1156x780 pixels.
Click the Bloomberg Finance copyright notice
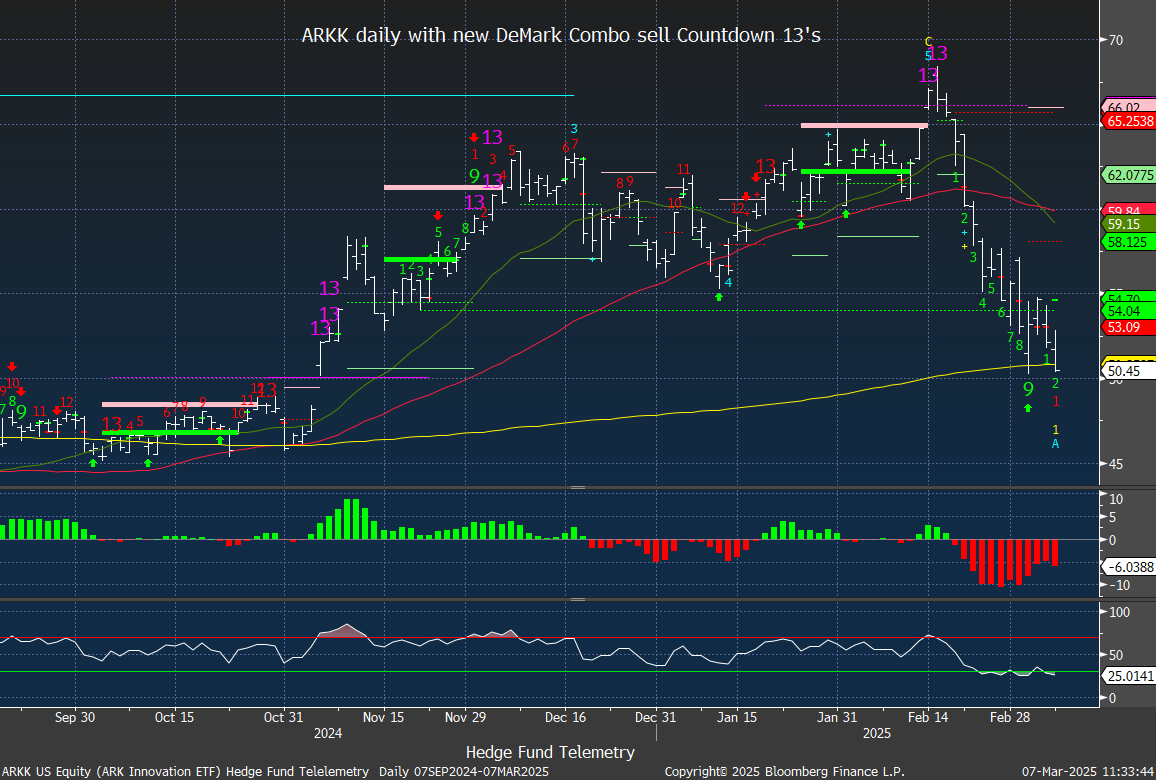(784, 772)
